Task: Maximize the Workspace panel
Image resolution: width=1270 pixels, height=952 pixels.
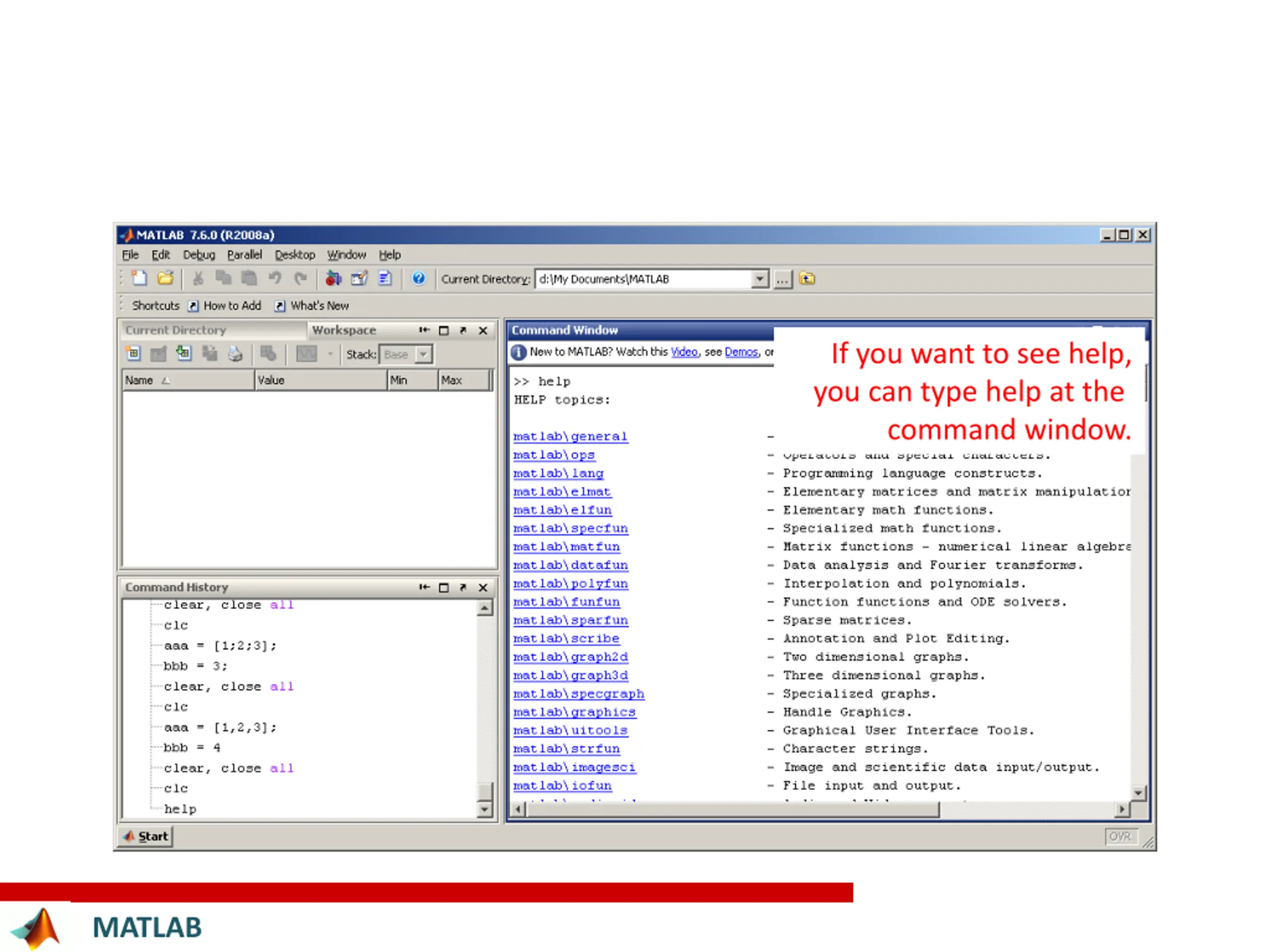Action: pos(444,331)
